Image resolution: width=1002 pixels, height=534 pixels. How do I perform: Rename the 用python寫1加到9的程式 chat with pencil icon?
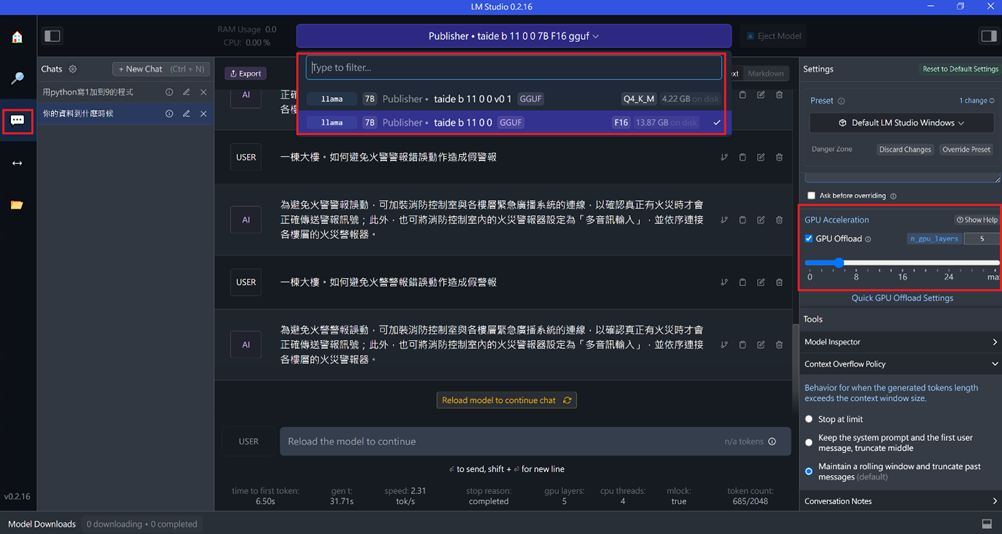[x=187, y=92]
